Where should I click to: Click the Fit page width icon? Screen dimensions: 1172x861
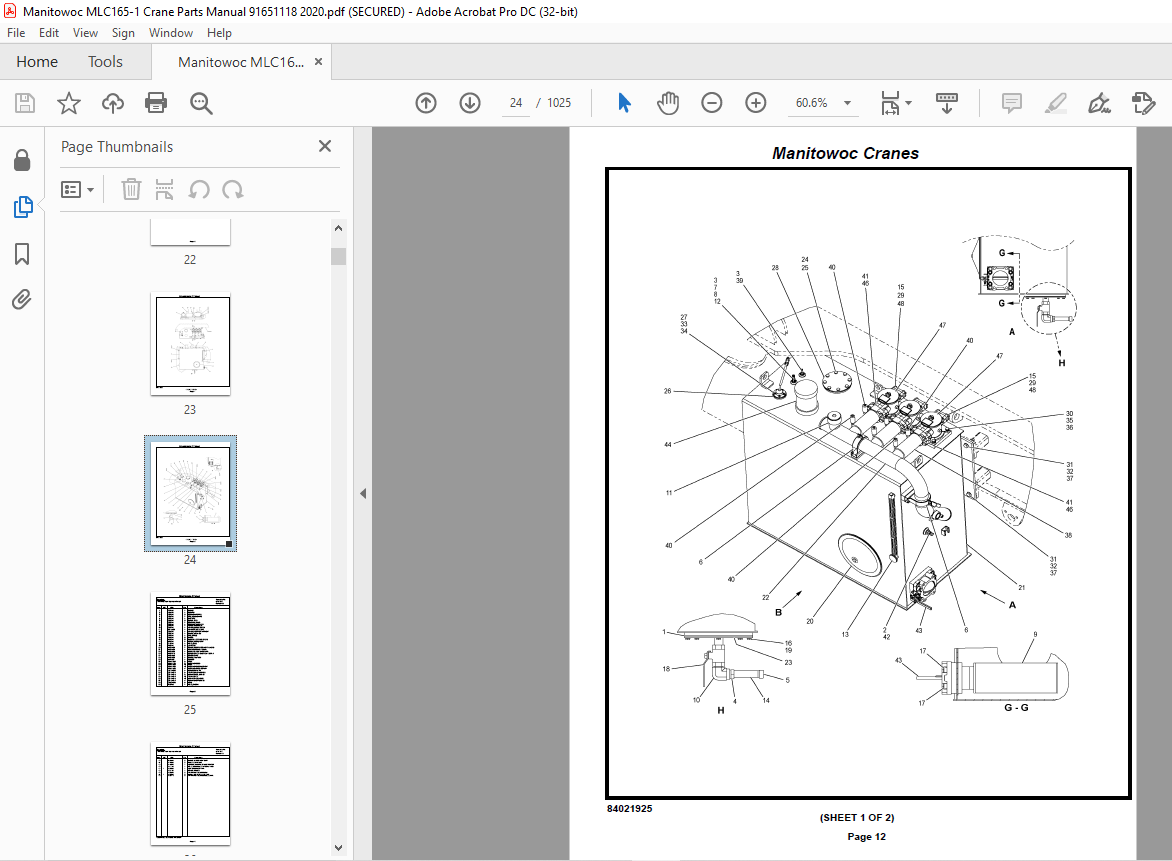[890, 103]
